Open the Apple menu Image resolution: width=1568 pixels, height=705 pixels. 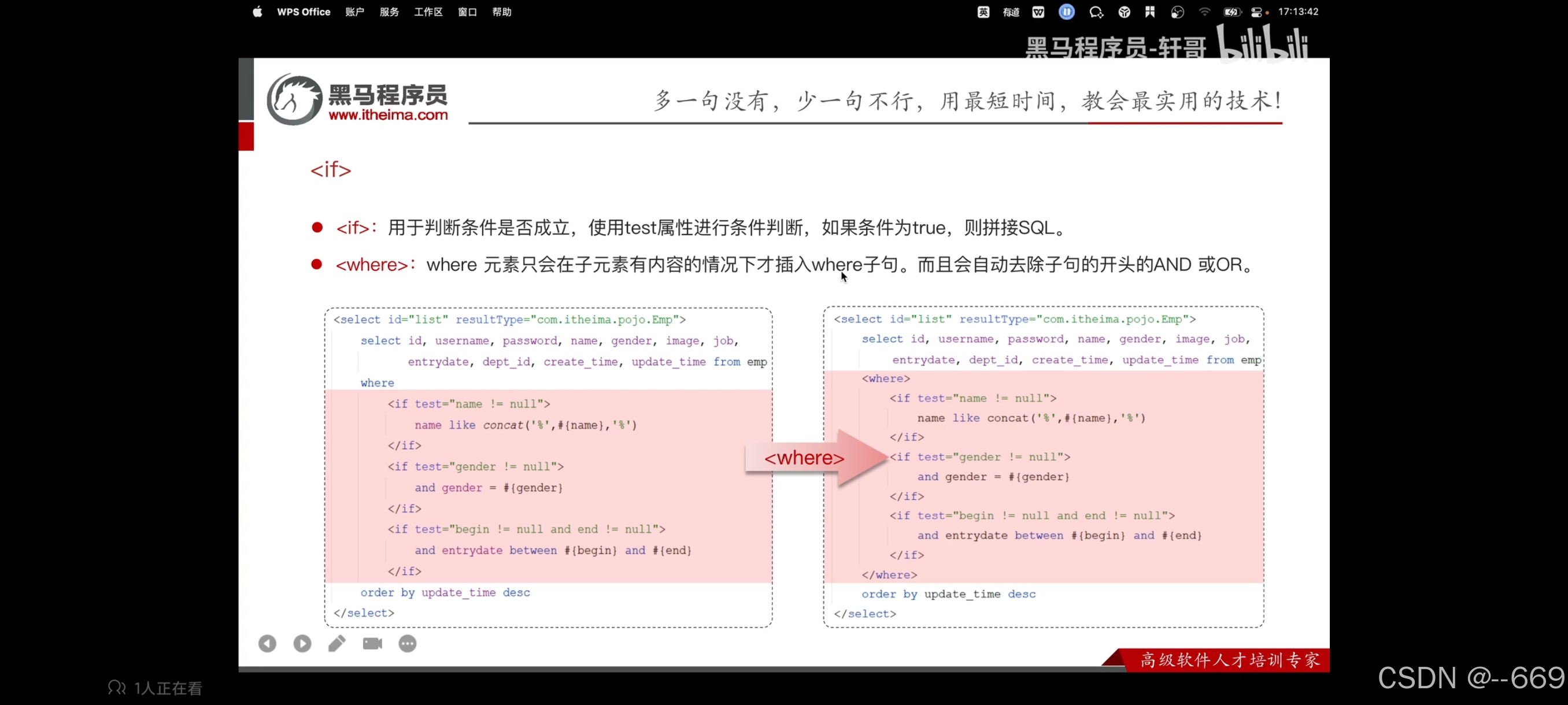tap(257, 12)
